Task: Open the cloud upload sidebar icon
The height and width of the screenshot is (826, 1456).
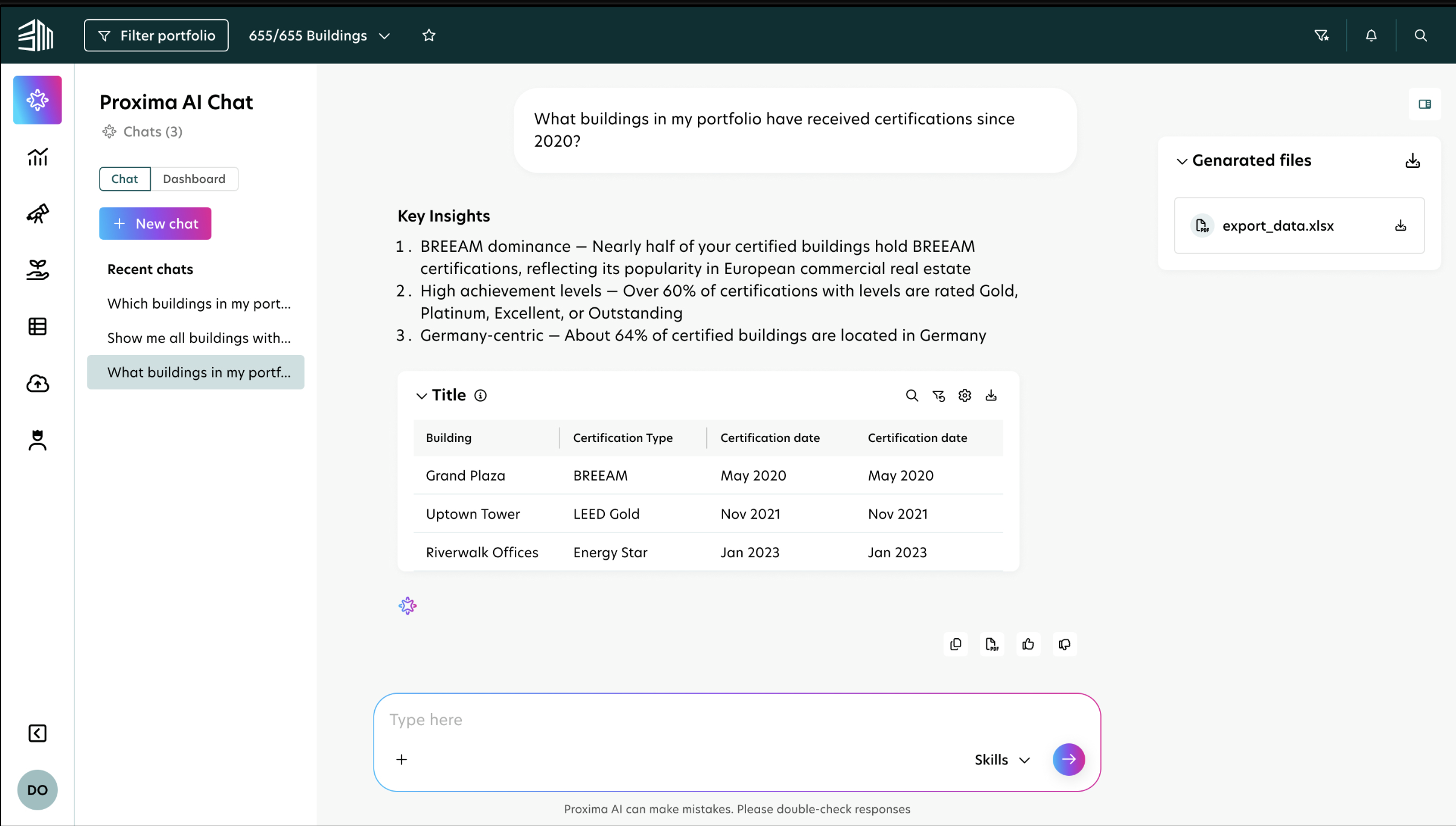Action: pos(37,383)
